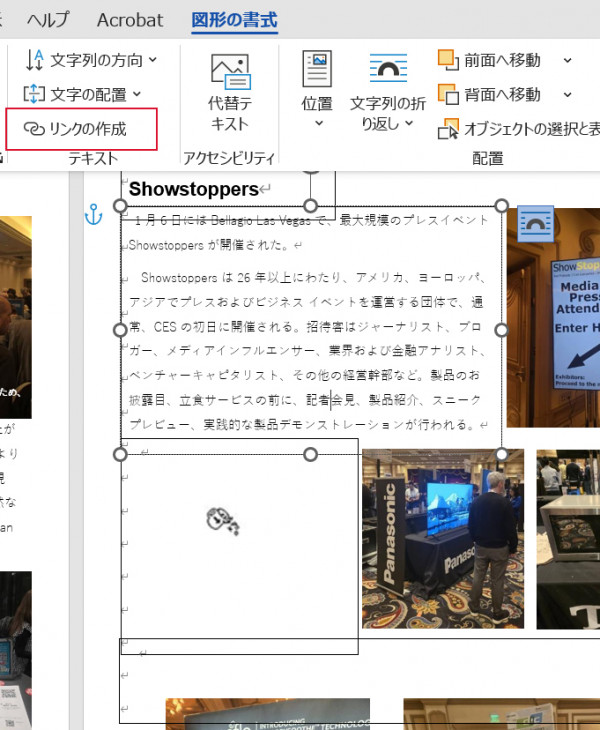The height and width of the screenshot is (730, 600).
Task: Expand the 位置 dropdown chevron
Action: [x=319, y=123]
